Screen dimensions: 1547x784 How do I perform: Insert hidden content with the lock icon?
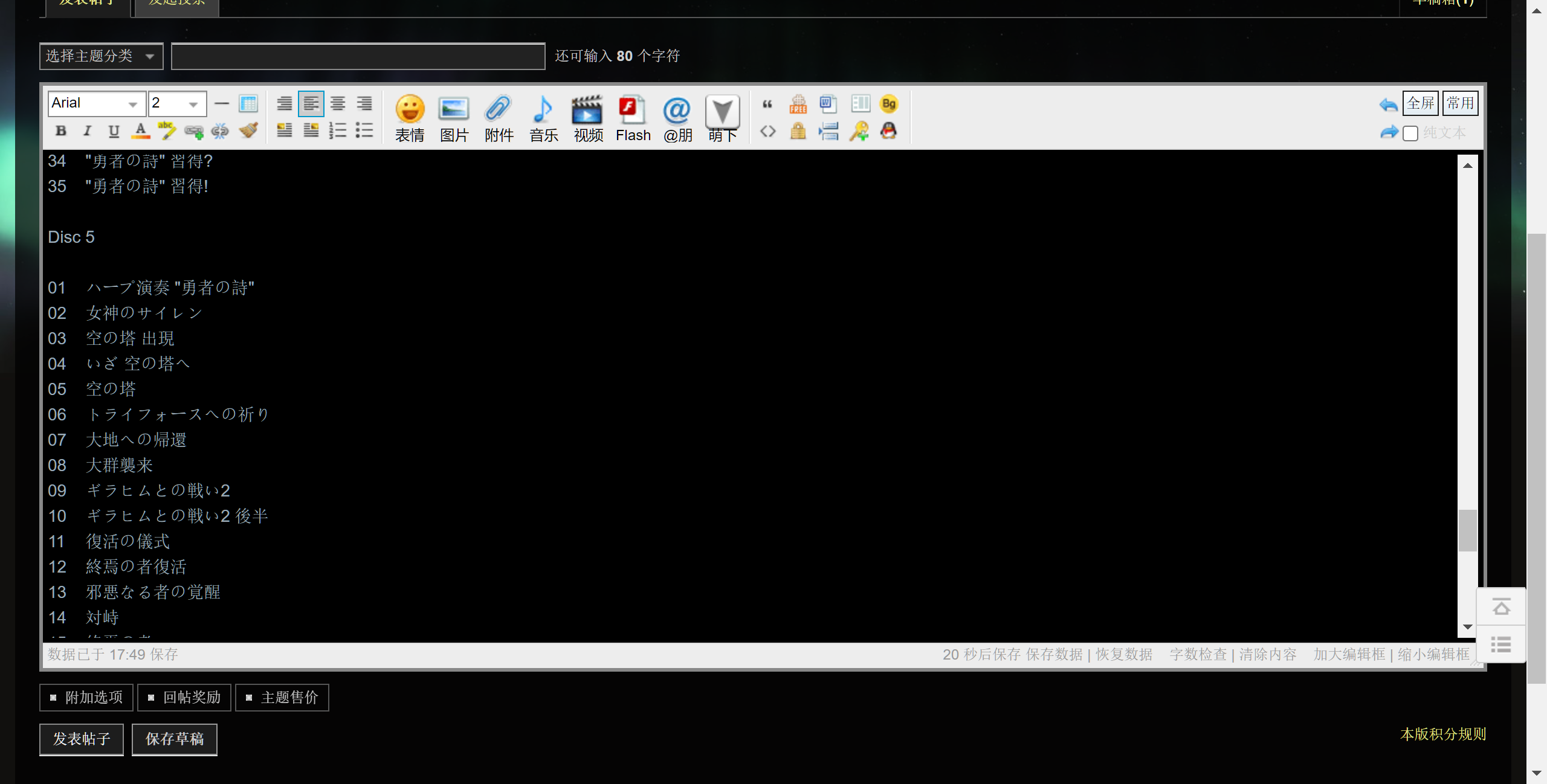coord(798,131)
